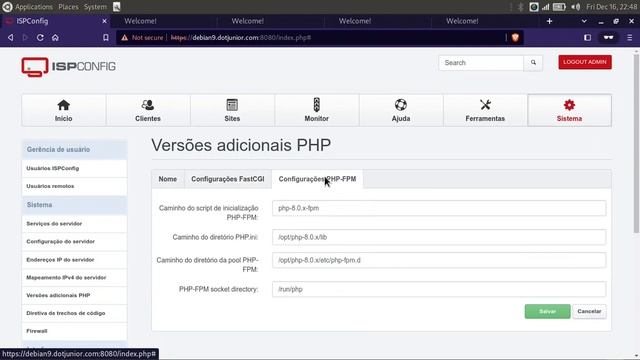Screen dimensions: 640x360
Task: Open the Places menu
Action: [x=68, y=7]
